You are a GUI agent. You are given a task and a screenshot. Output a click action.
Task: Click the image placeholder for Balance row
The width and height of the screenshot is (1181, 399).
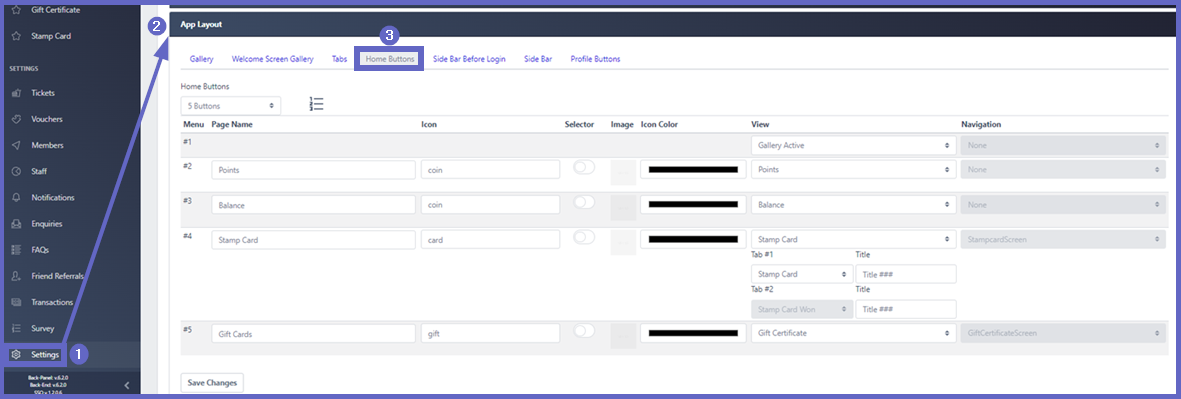[x=623, y=207]
